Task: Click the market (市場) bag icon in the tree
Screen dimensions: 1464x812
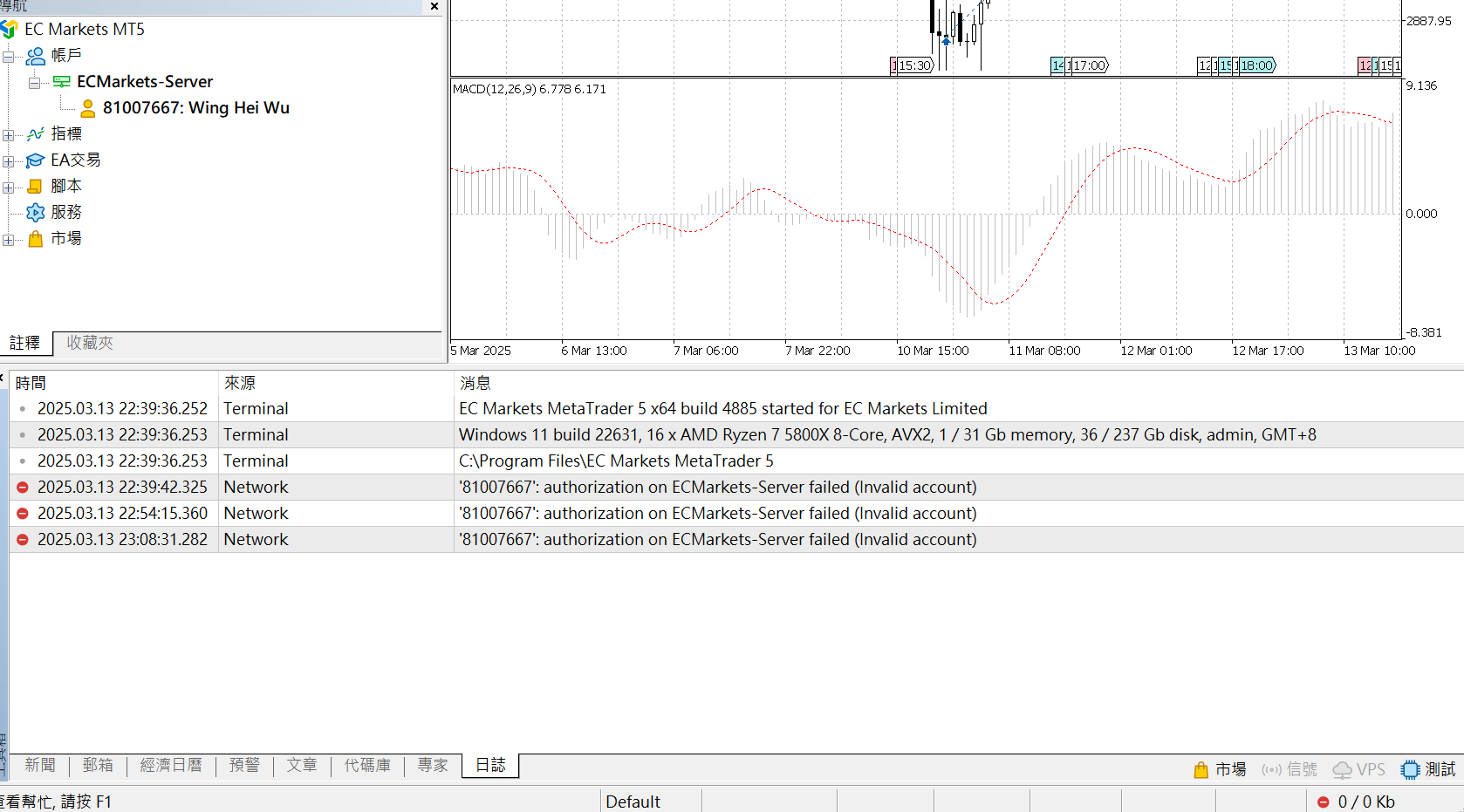Action: click(x=36, y=239)
